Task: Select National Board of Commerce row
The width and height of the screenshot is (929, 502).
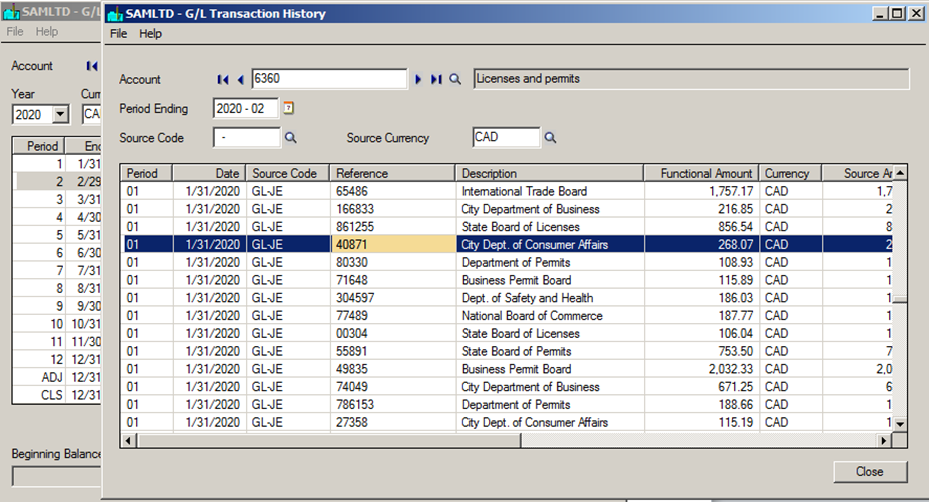Action: click(x=508, y=315)
